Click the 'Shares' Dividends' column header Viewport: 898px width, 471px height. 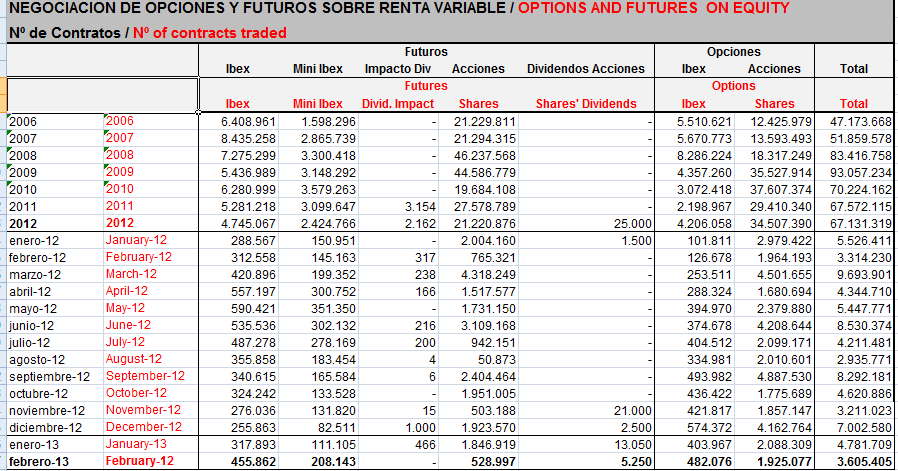click(x=585, y=103)
